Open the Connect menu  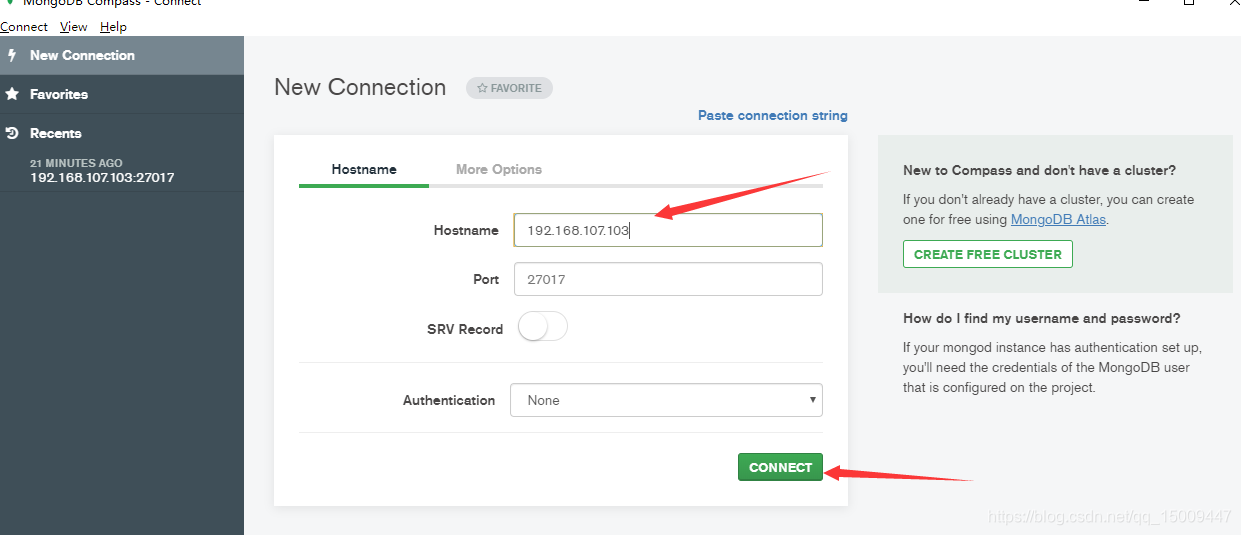[24, 27]
